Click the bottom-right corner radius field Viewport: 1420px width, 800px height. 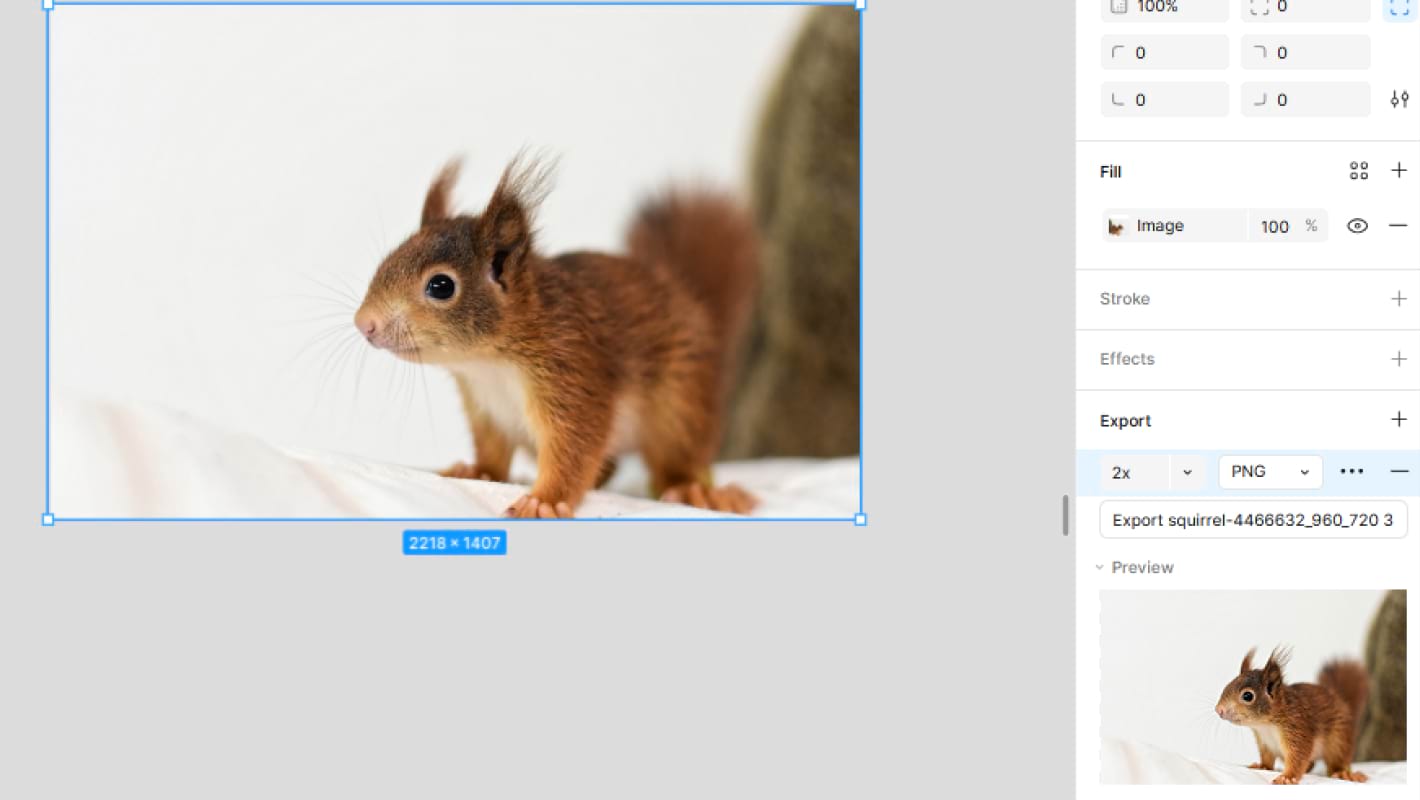coord(1305,100)
